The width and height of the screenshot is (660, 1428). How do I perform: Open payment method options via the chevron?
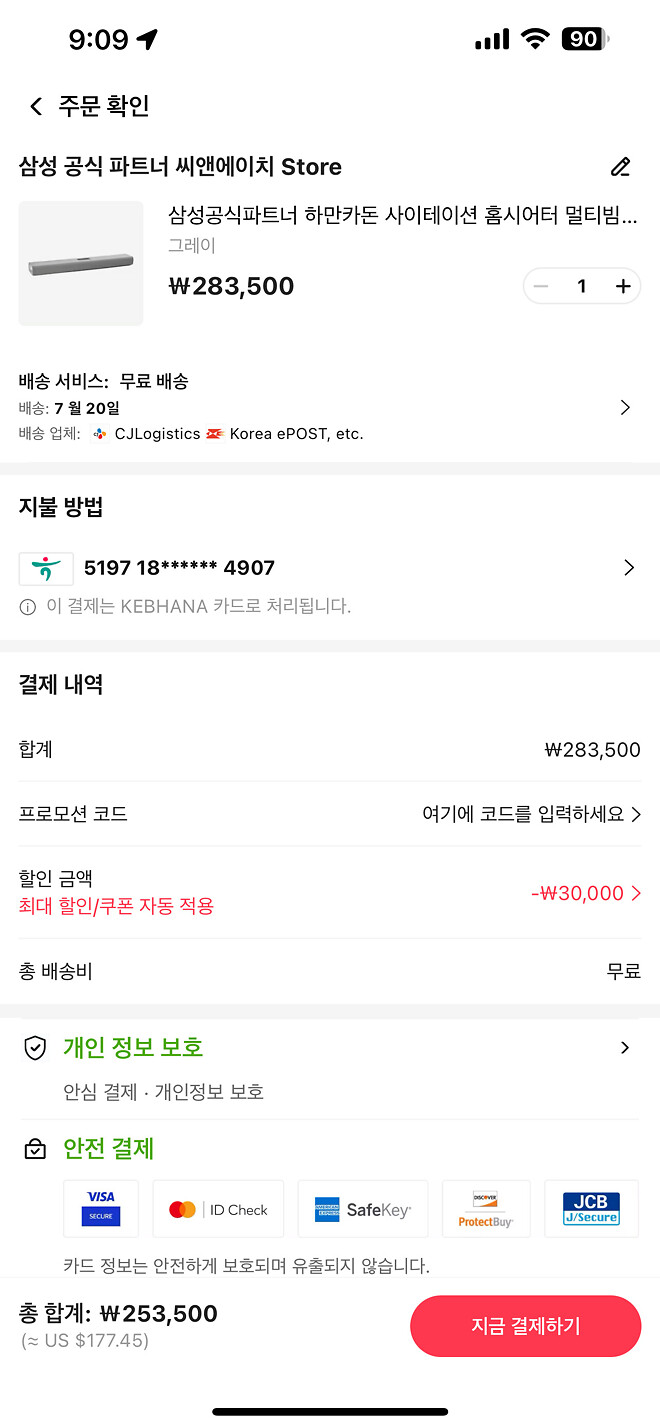pyautogui.click(x=629, y=567)
